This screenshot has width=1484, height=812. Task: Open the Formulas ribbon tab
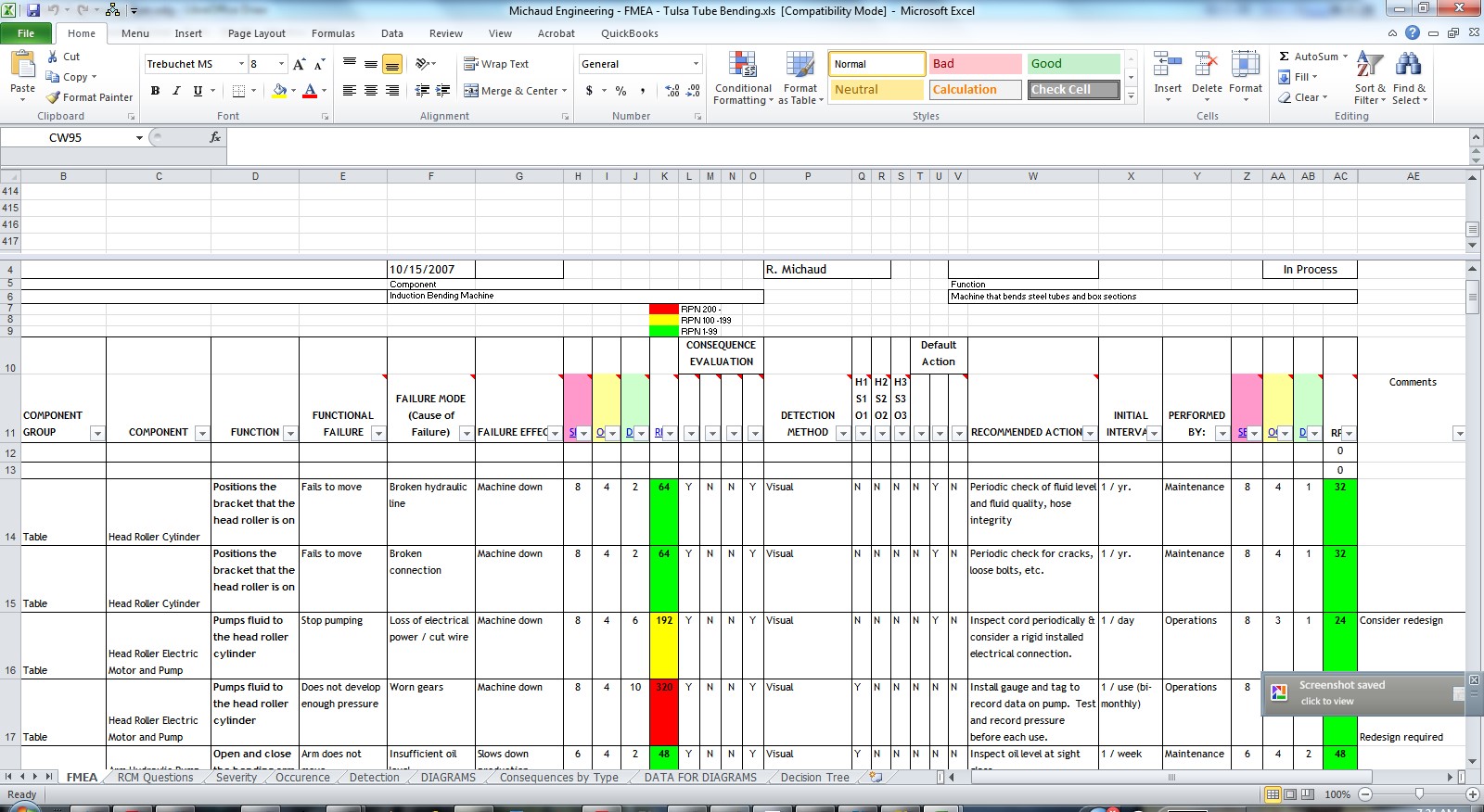tap(333, 33)
